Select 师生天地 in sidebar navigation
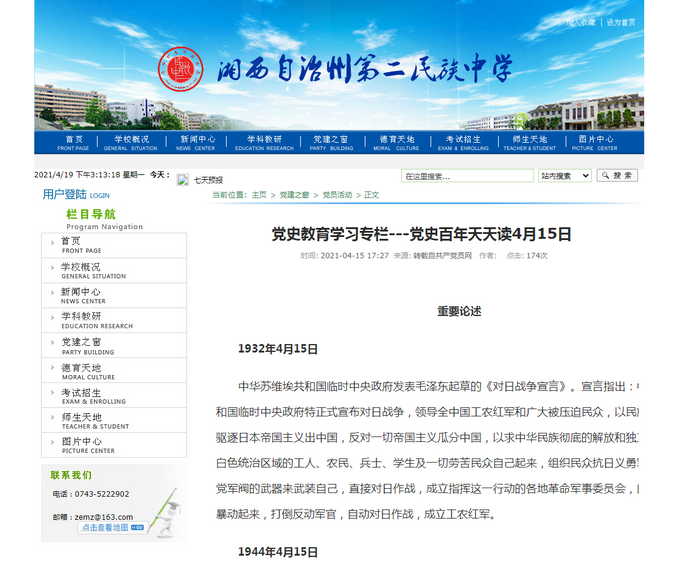700x565 pixels. click(114, 420)
